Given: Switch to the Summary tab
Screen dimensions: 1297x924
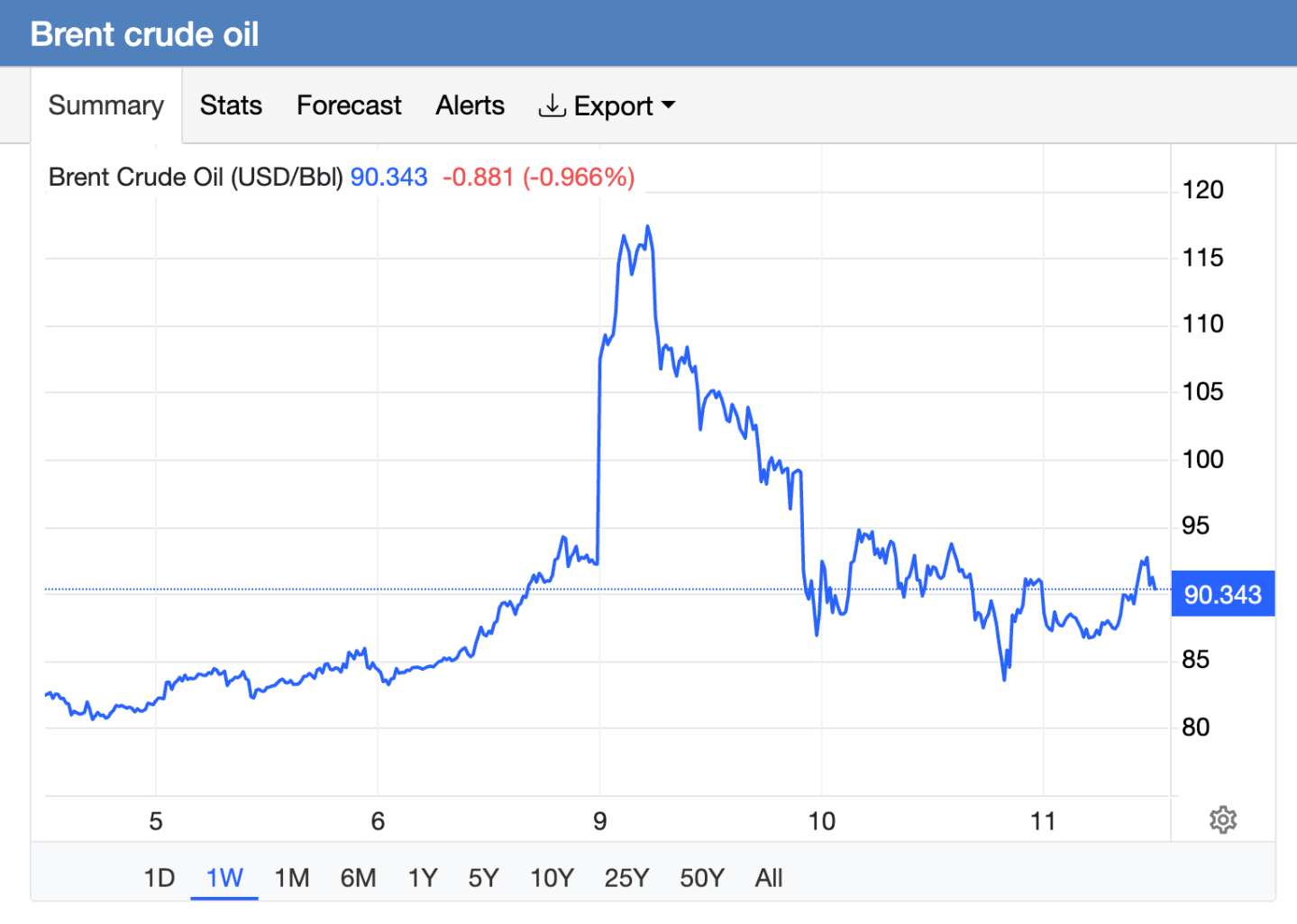Looking at the screenshot, I should (x=106, y=105).
